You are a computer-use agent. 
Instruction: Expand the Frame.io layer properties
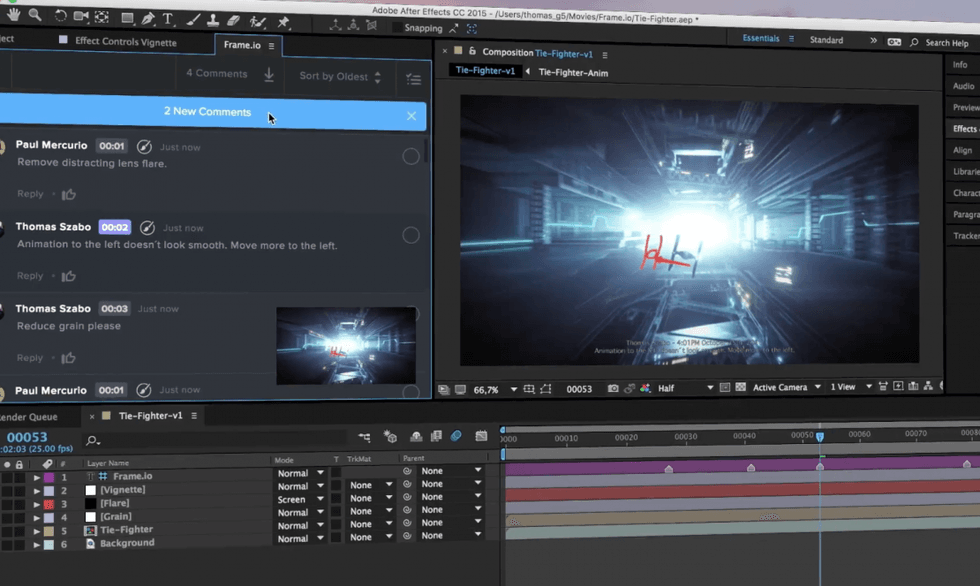pos(36,477)
